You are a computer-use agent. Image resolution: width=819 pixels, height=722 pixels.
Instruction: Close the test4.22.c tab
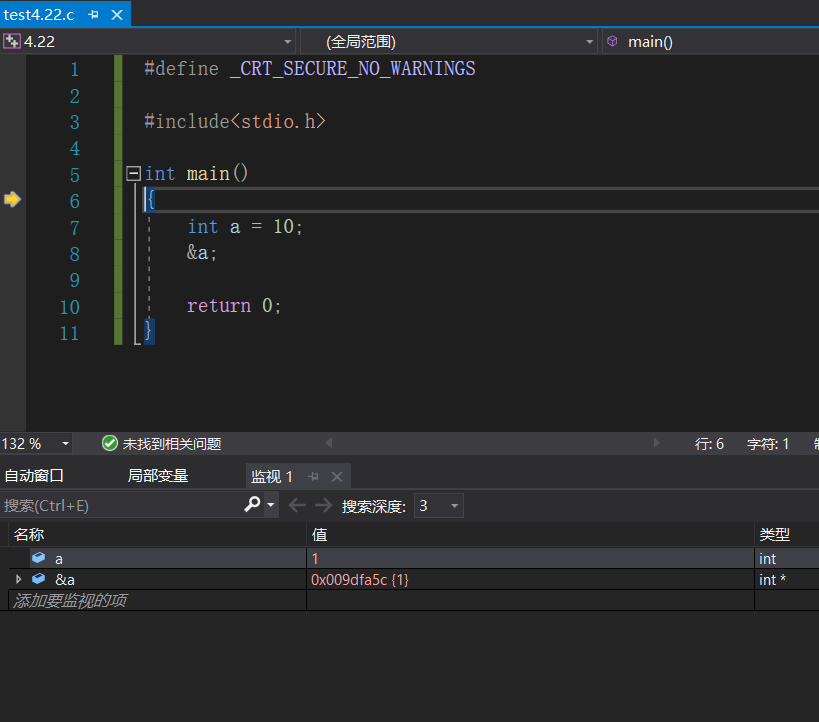pos(117,15)
